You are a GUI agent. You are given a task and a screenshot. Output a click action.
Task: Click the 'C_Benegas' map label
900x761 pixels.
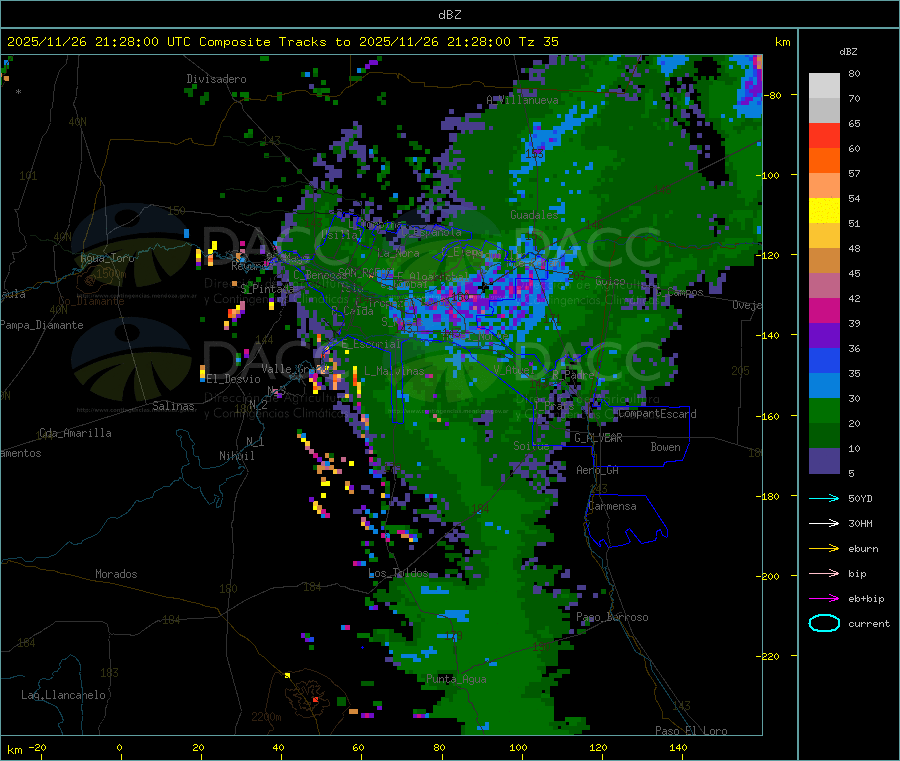[320, 275]
